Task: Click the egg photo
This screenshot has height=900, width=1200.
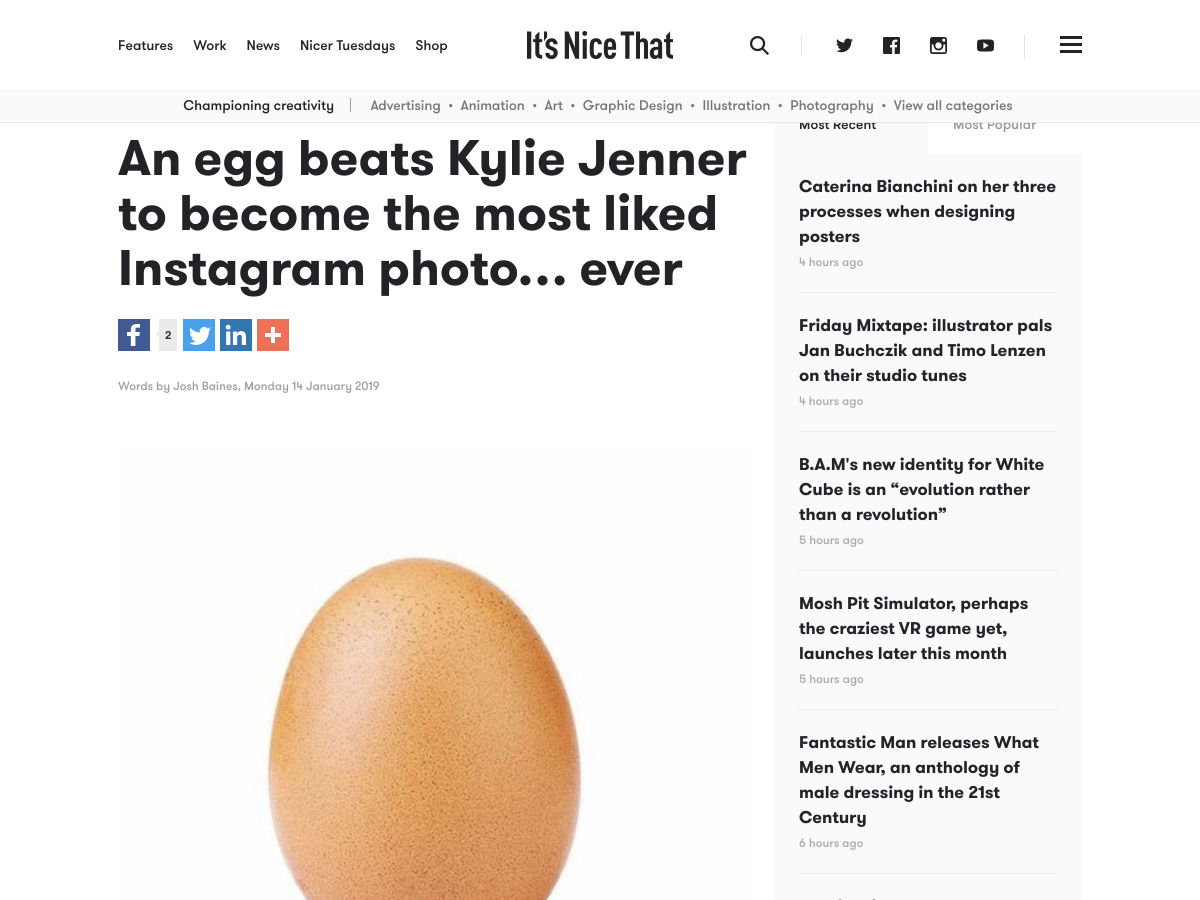Action: 424,720
